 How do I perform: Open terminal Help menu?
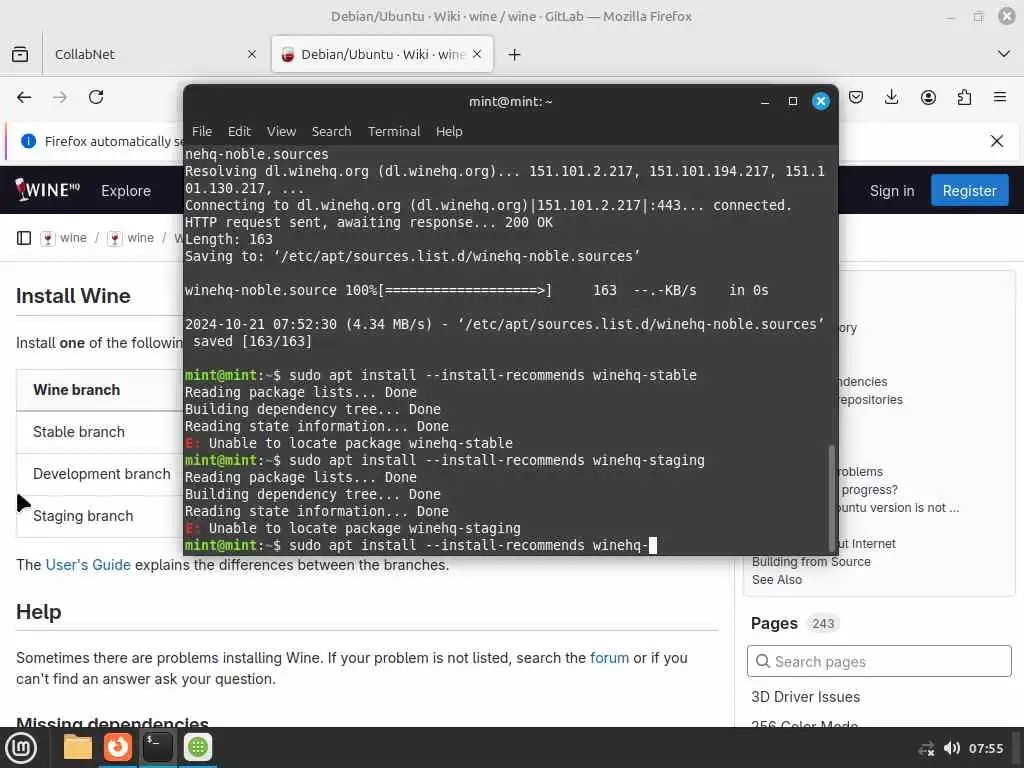tap(449, 131)
